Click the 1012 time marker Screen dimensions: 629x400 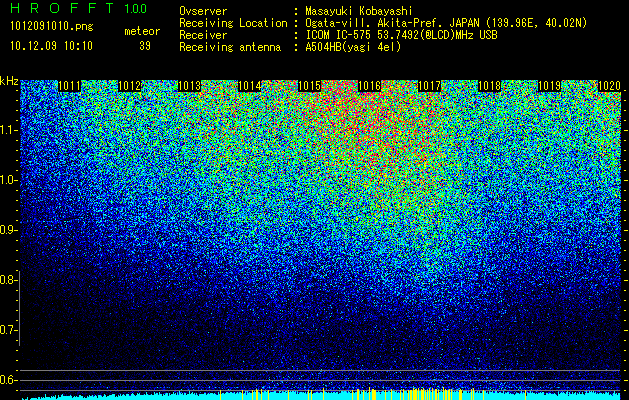click(x=130, y=86)
